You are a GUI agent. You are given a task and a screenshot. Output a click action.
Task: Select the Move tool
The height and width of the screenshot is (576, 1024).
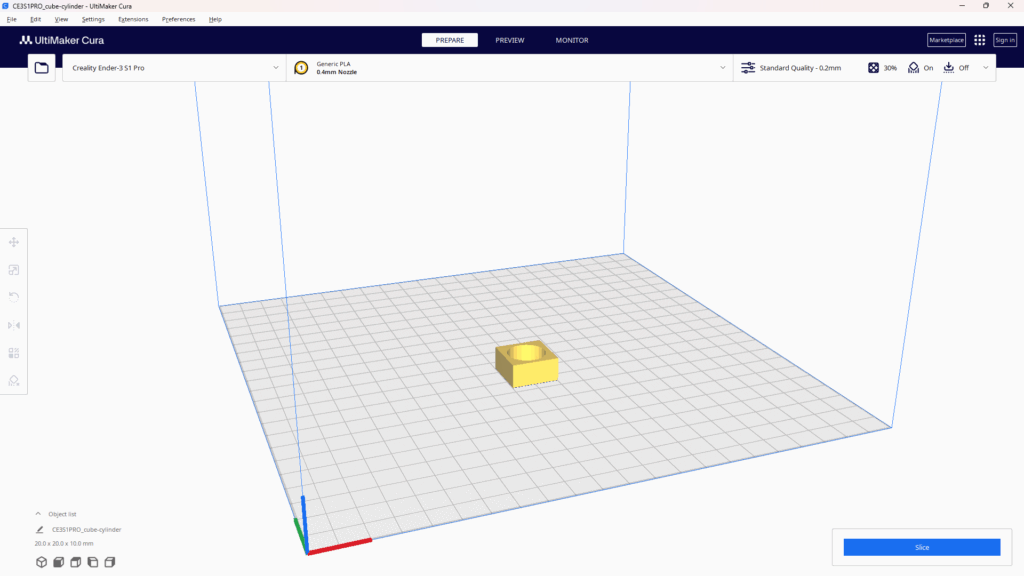tap(13, 241)
